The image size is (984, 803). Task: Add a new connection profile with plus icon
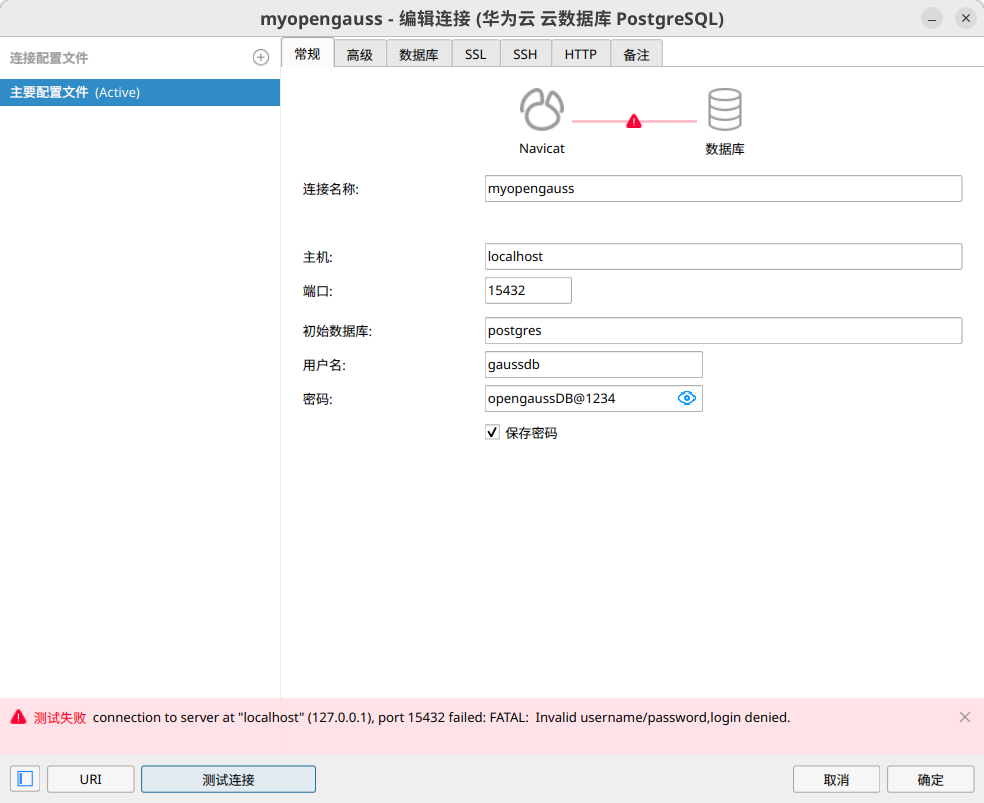tap(260, 58)
